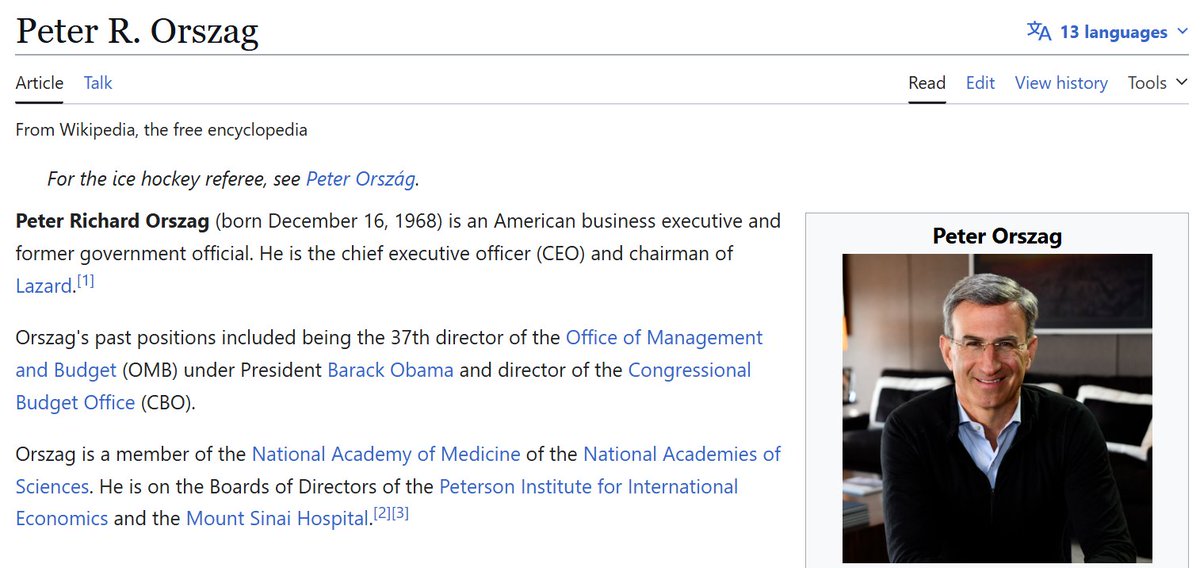Open the Peter Ország hockey referee link

pyautogui.click(x=361, y=179)
